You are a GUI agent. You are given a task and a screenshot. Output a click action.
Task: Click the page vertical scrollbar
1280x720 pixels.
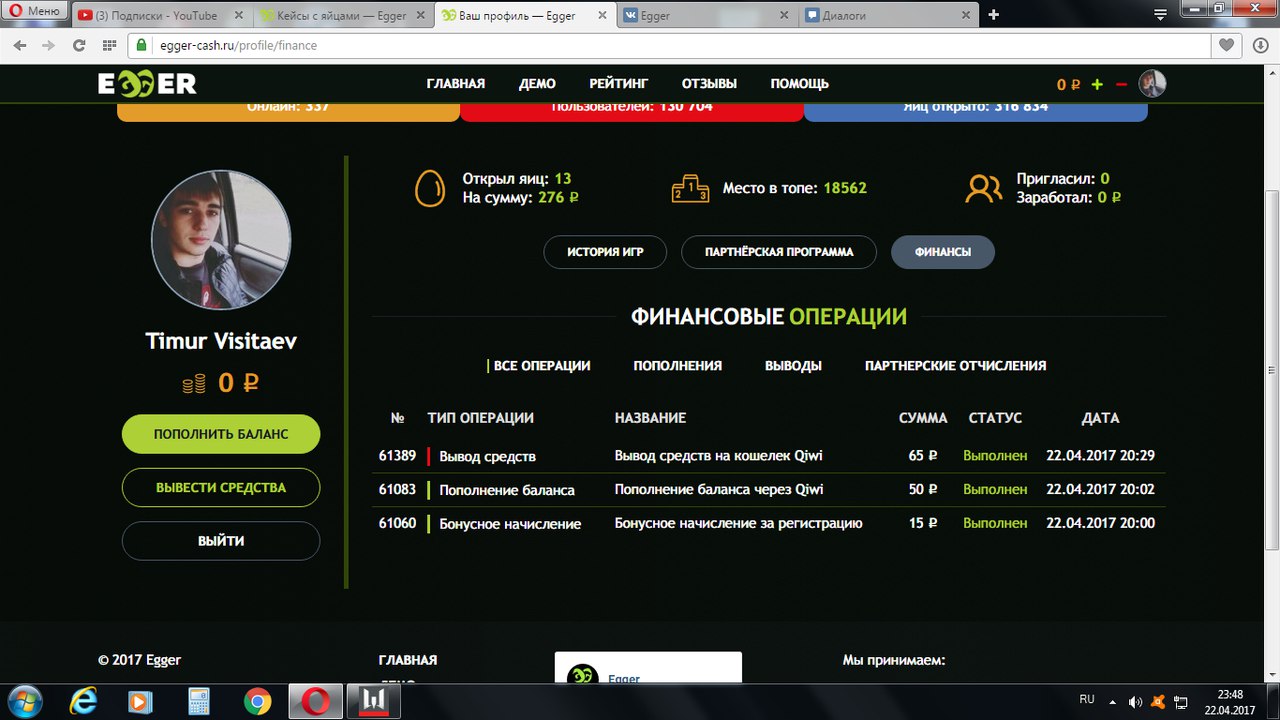click(1272, 370)
